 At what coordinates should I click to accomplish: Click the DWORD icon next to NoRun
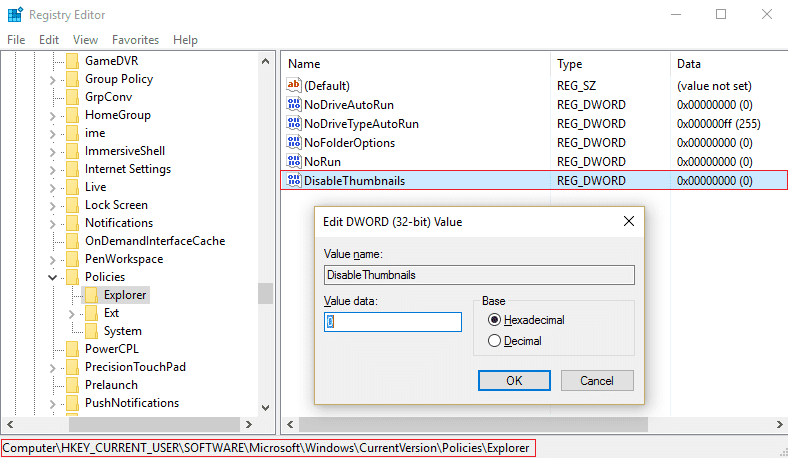[x=294, y=162]
